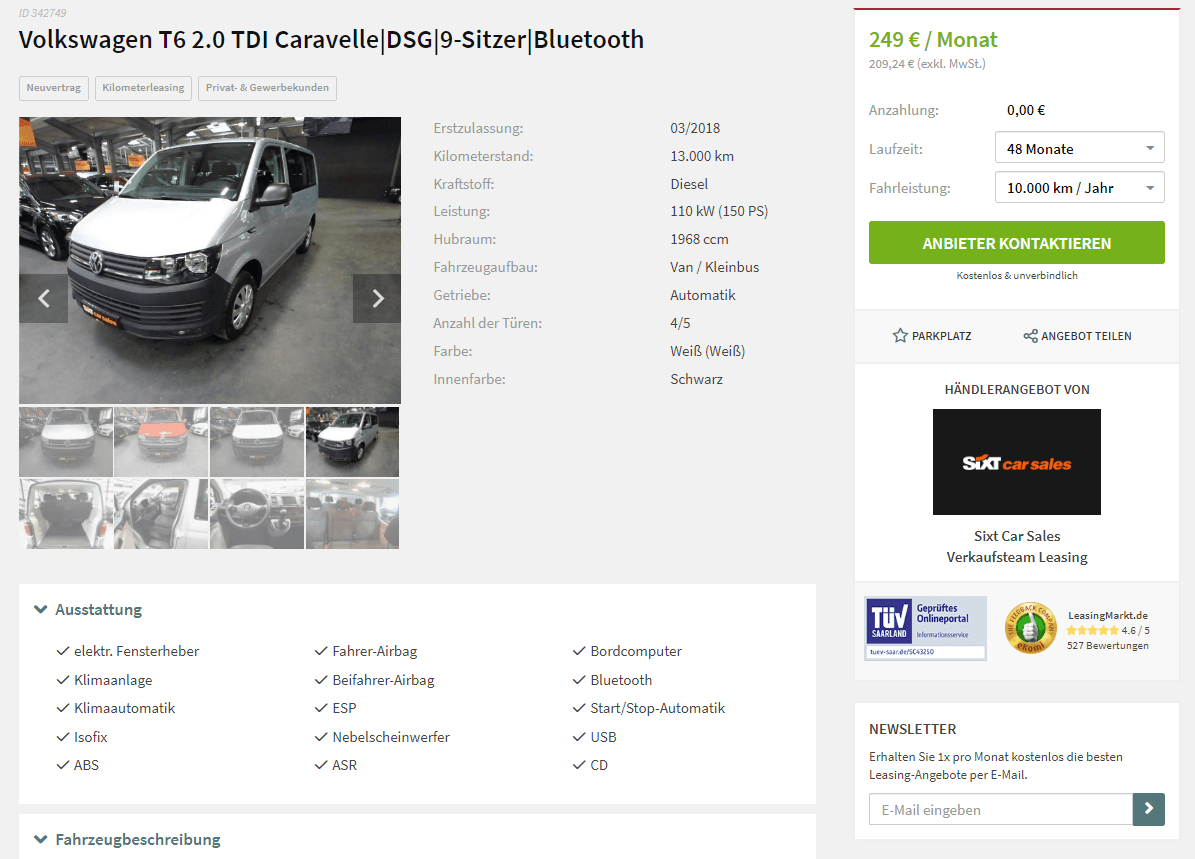Viewport: 1195px width, 859px height.
Task: Contact the provider via Anbieter Kontaktieren
Action: click(1017, 243)
